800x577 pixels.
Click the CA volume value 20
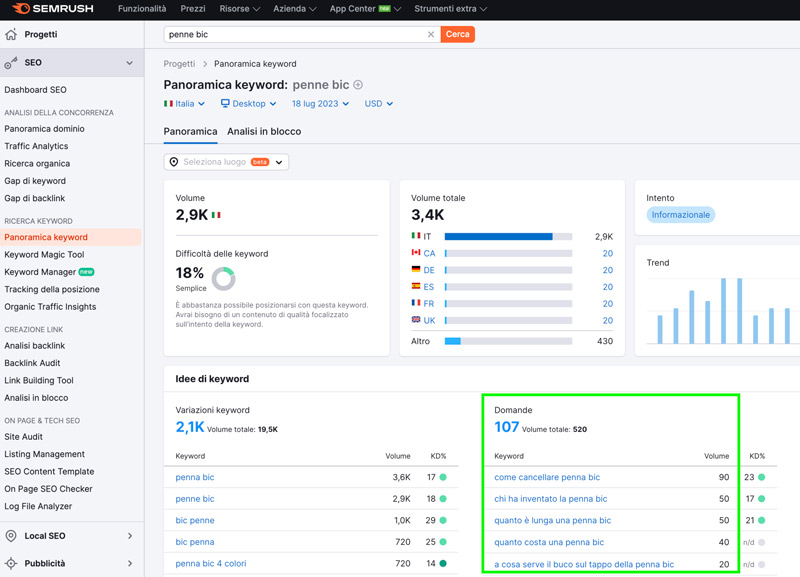coord(608,253)
